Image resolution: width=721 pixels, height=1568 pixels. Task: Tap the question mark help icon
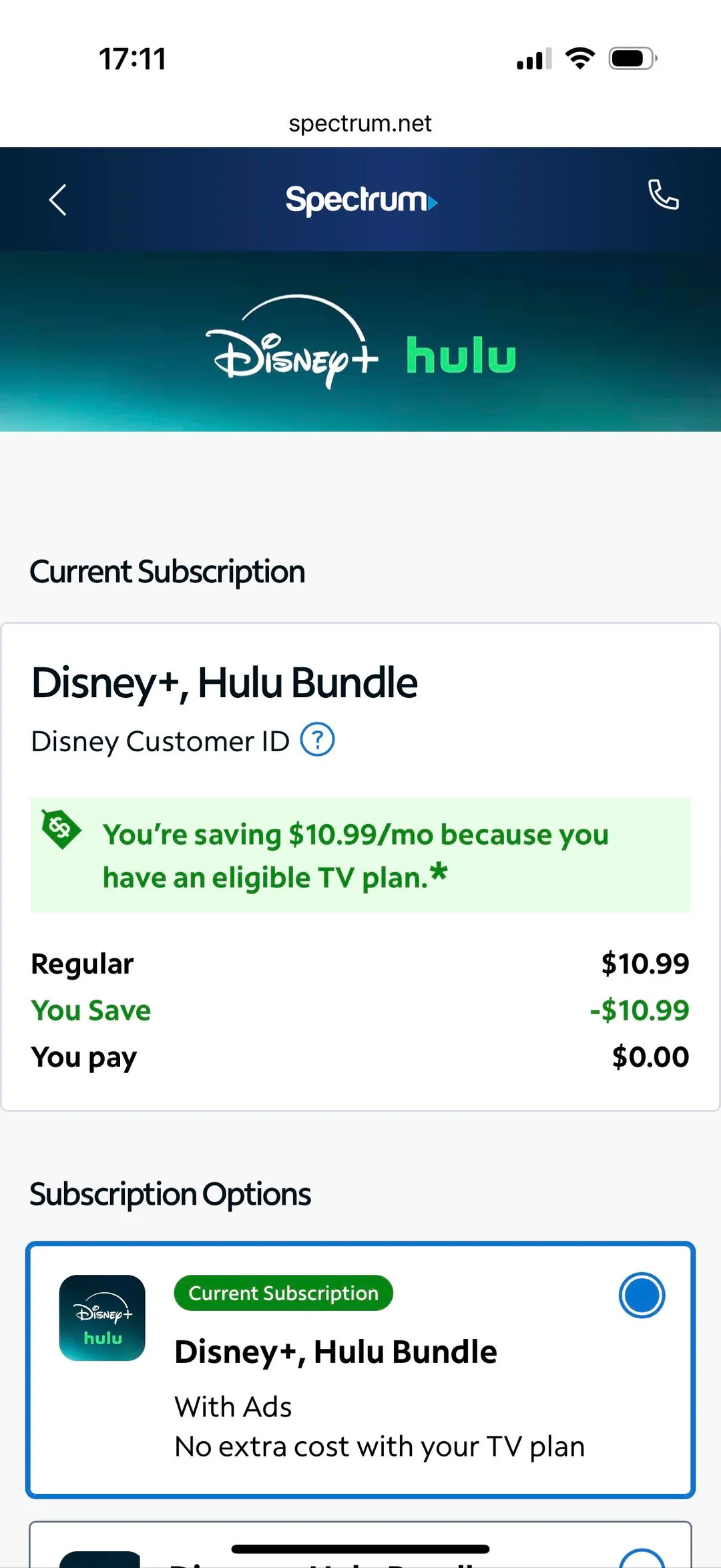click(x=318, y=740)
